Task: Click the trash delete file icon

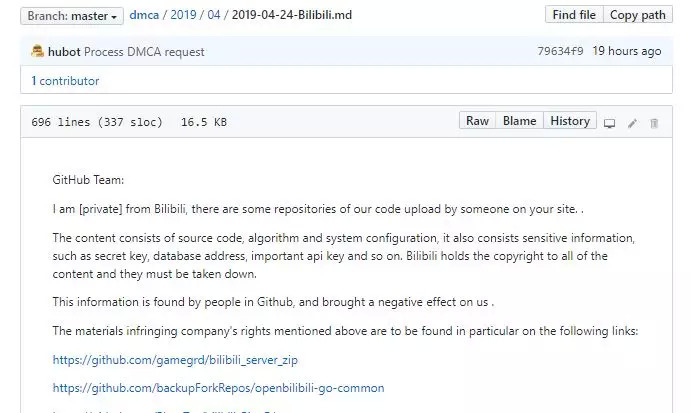Action: point(655,123)
